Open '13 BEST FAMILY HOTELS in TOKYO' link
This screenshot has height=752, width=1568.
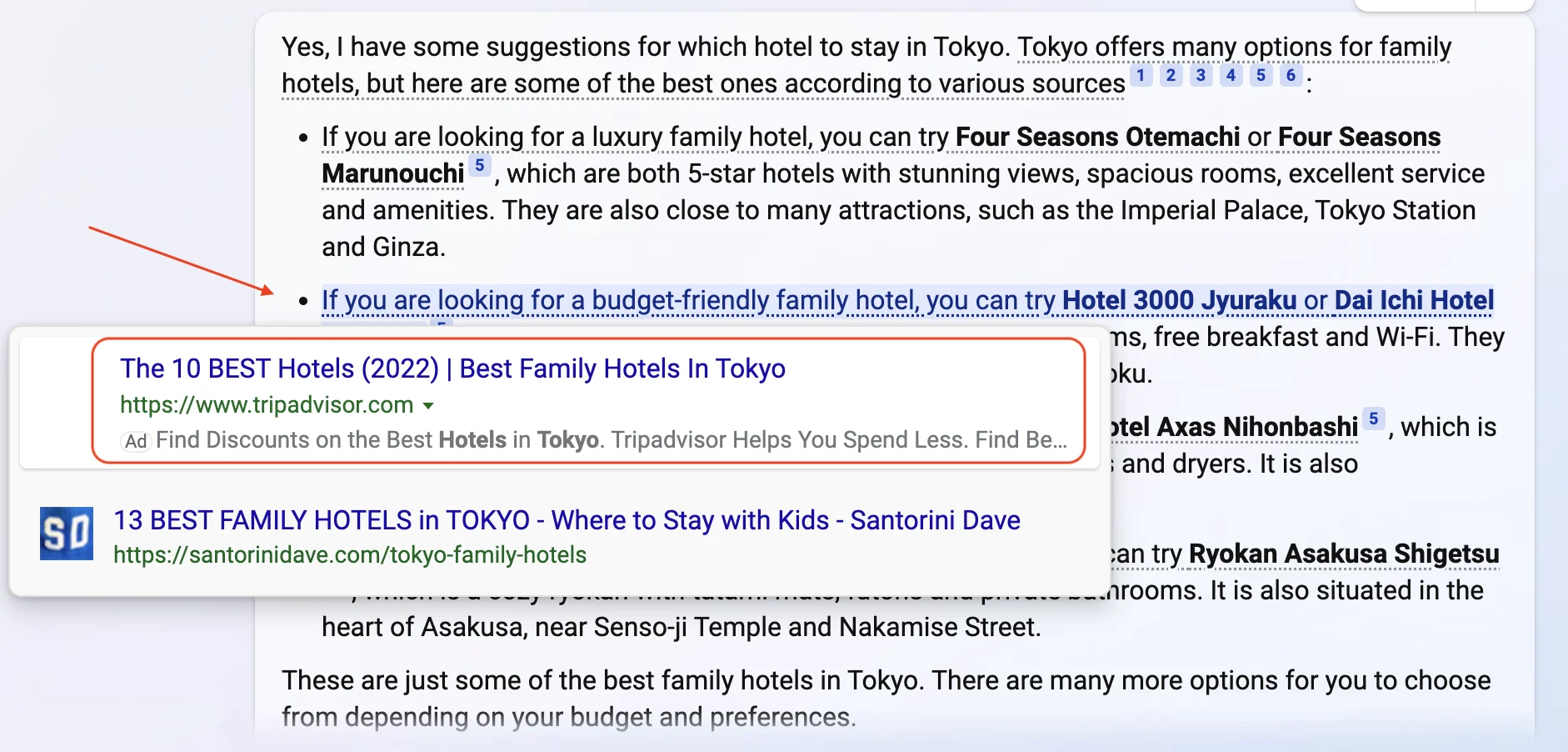click(x=567, y=520)
